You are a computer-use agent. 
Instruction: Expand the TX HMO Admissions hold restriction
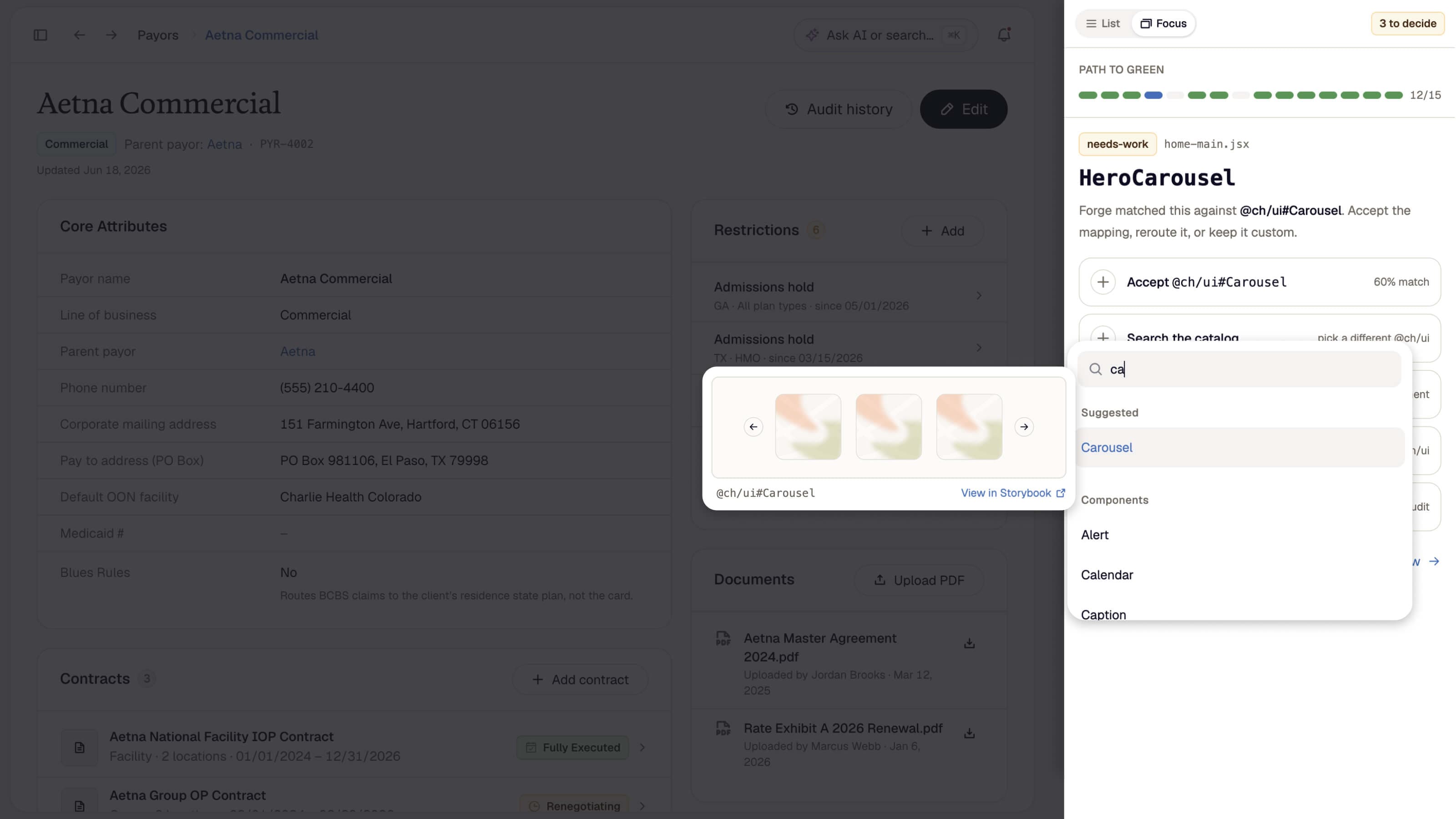pos(849,348)
